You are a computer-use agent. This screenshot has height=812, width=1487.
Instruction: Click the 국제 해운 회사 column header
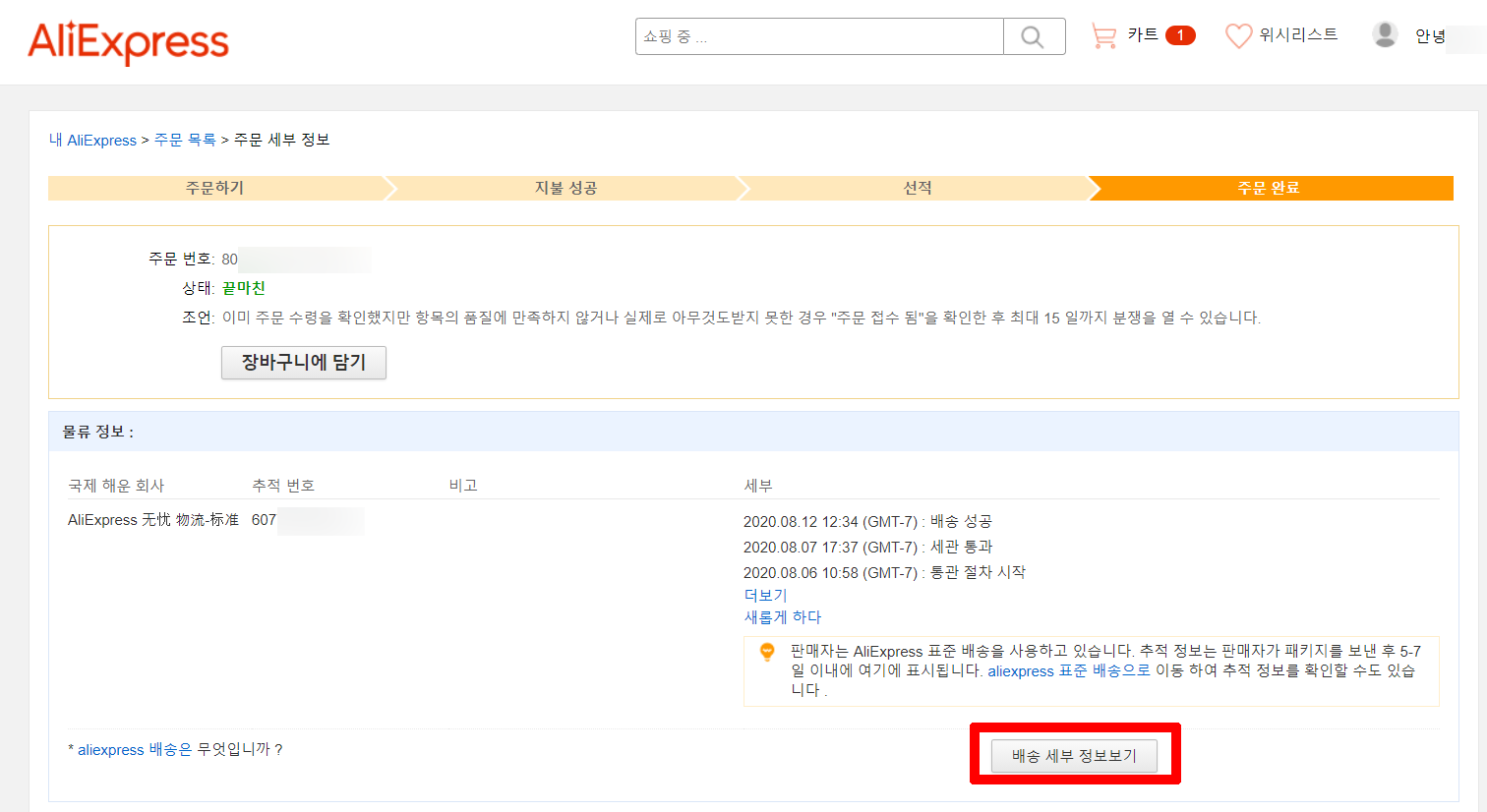click(x=116, y=486)
